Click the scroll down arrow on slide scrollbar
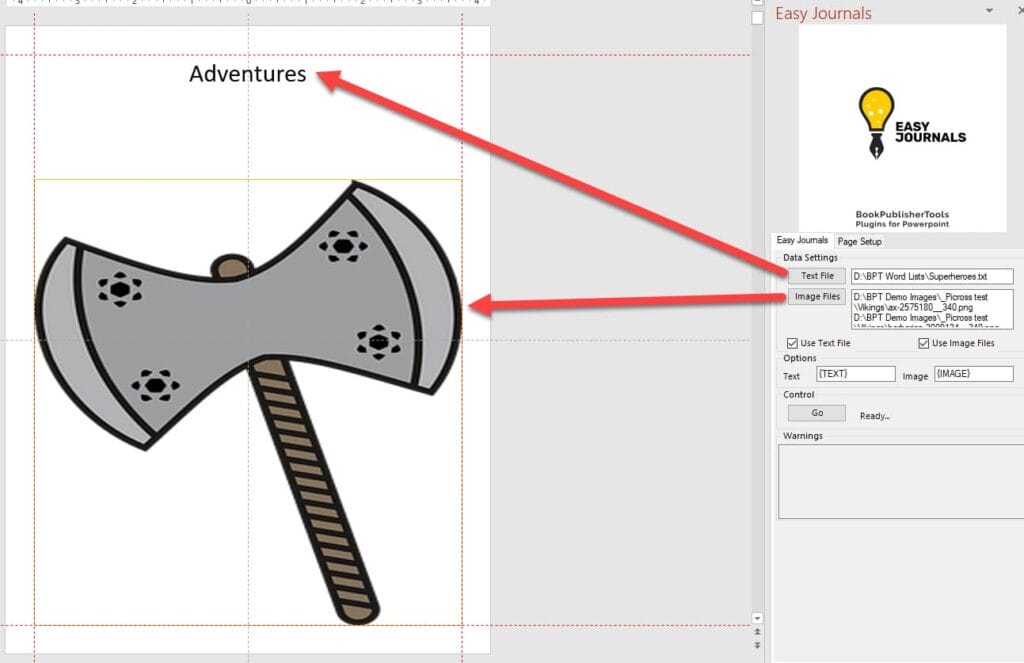This screenshot has height=663, width=1024. [757, 618]
